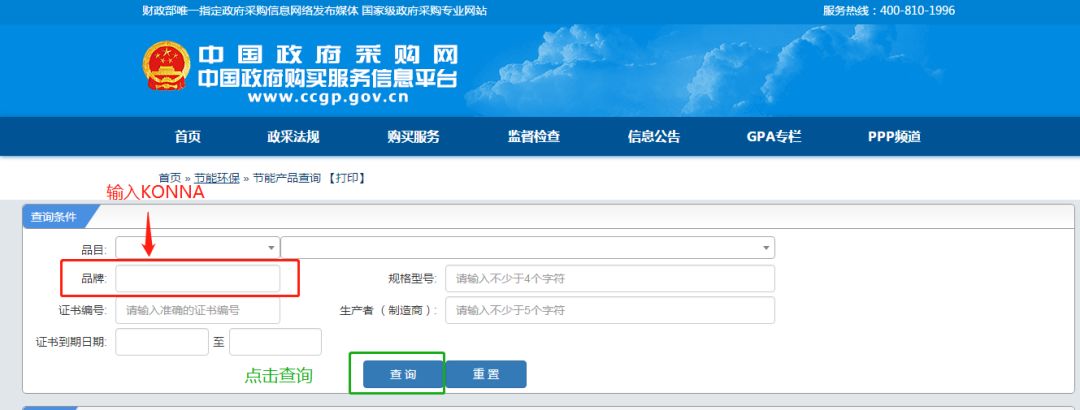The width and height of the screenshot is (1080, 410).
Task: Focus the 规格型号 input field
Action: [x=610, y=278]
